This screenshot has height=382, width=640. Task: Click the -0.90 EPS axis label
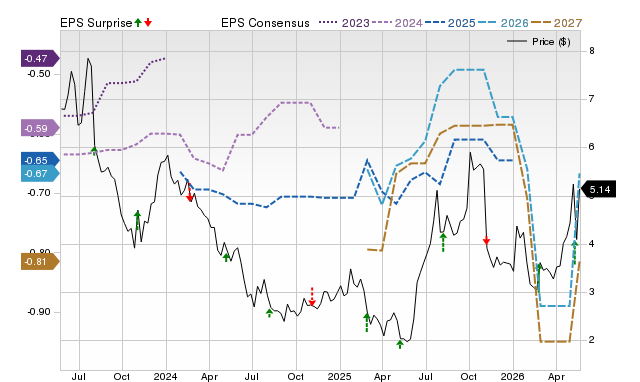[x=39, y=312]
